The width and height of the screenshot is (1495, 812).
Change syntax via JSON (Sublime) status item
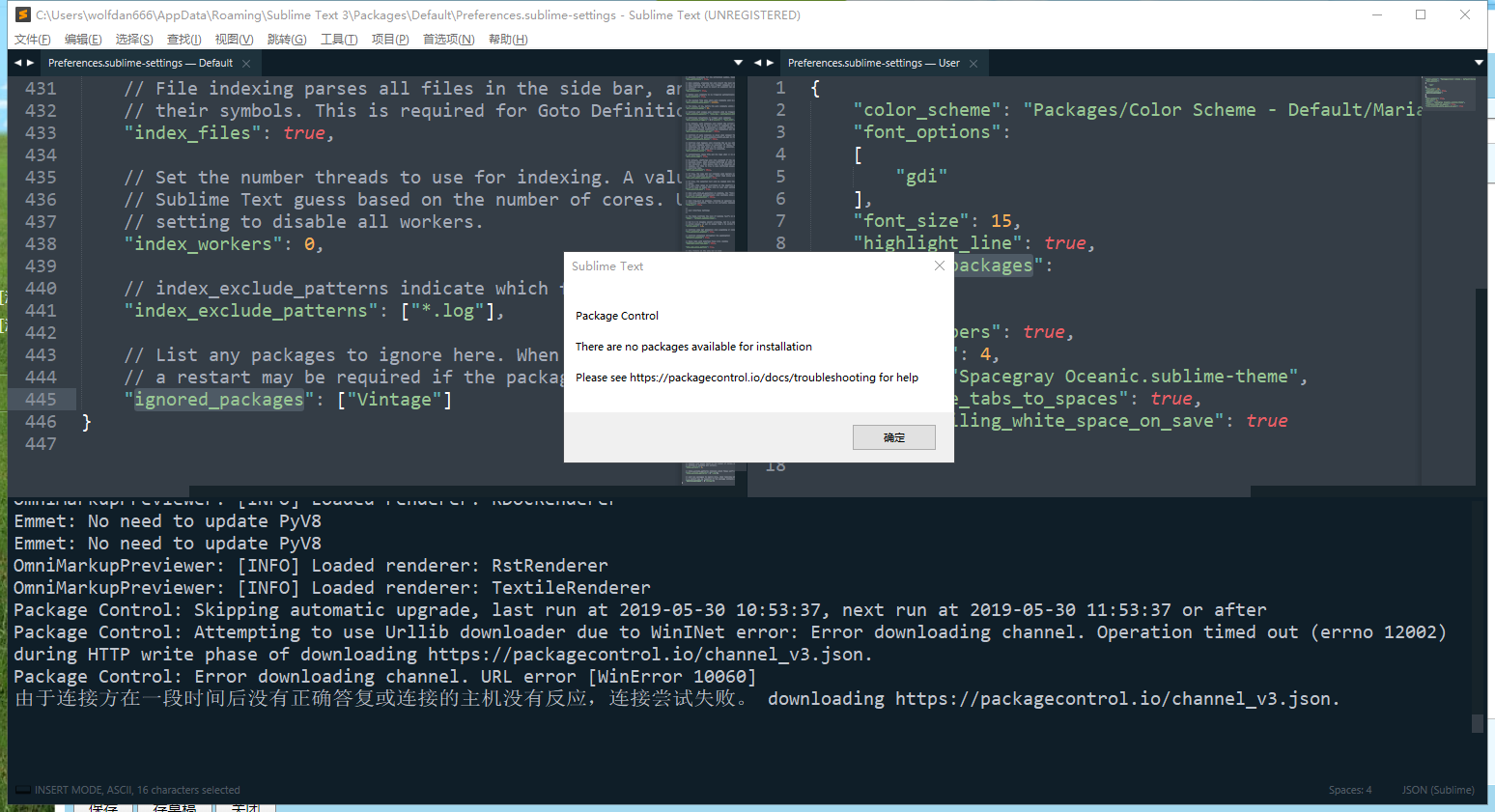tap(1438, 790)
